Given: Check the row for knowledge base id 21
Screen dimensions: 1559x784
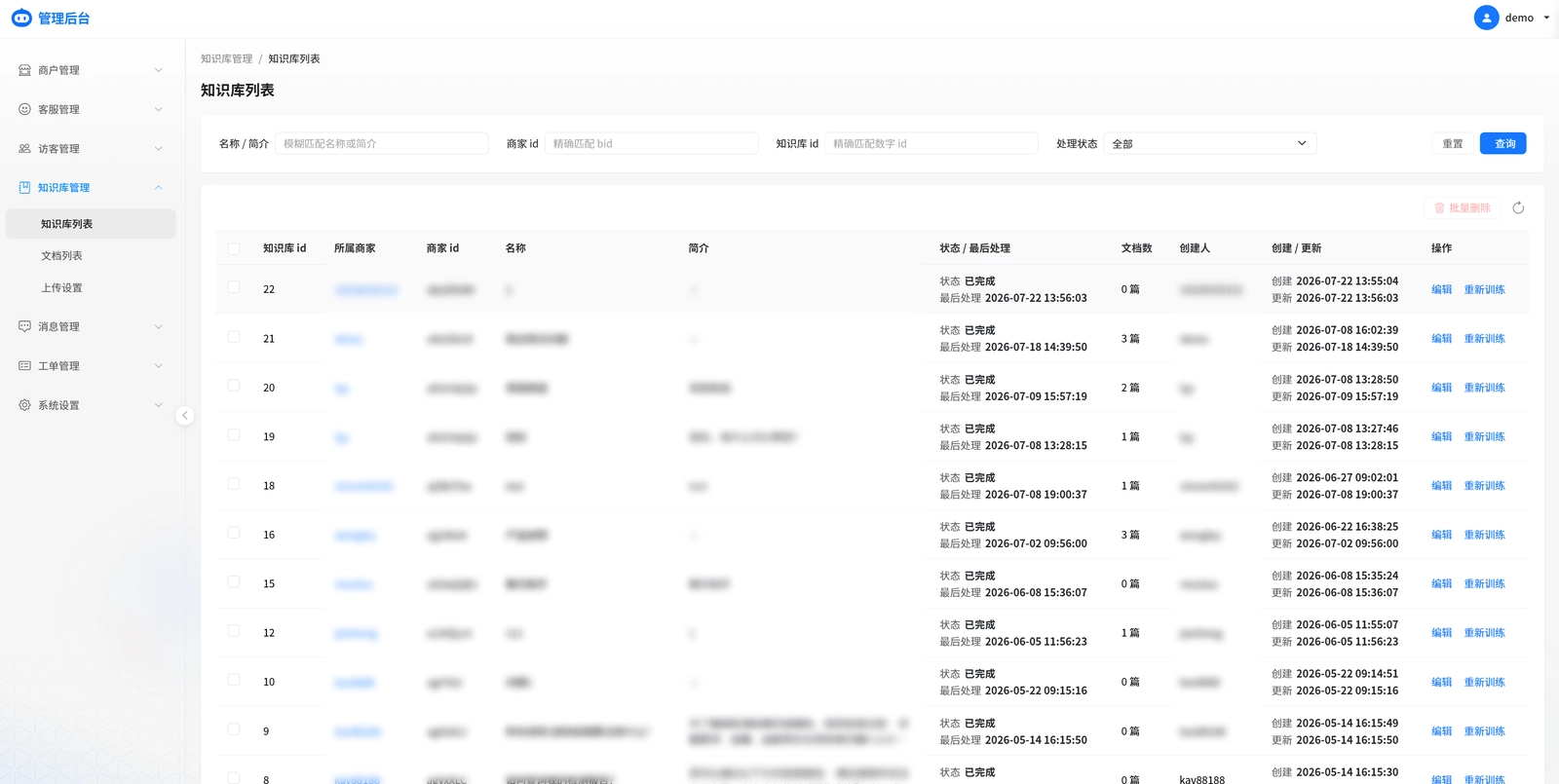Looking at the screenshot, I should [234, 337].
